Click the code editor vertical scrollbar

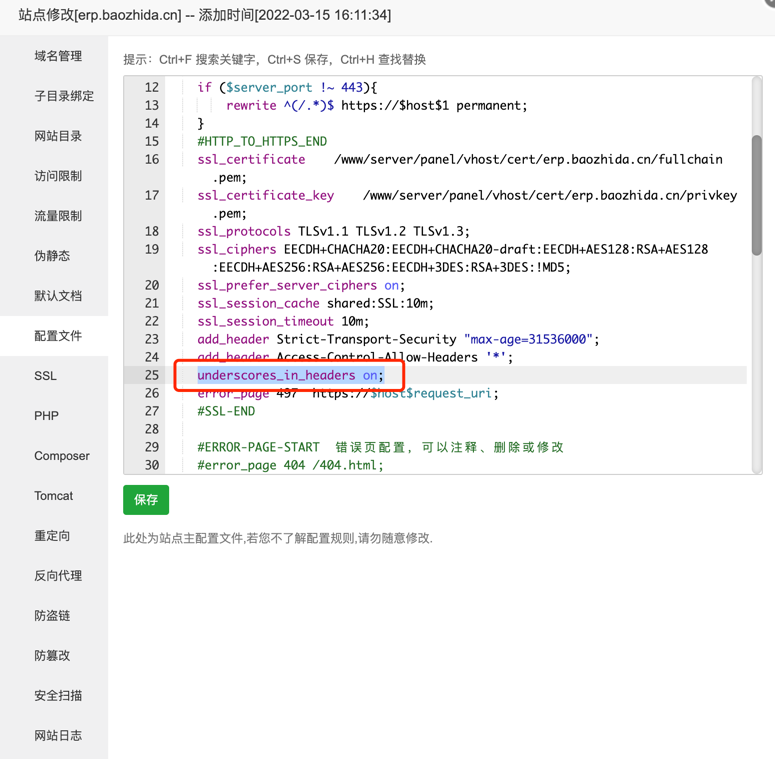click(x=757, y=195)
